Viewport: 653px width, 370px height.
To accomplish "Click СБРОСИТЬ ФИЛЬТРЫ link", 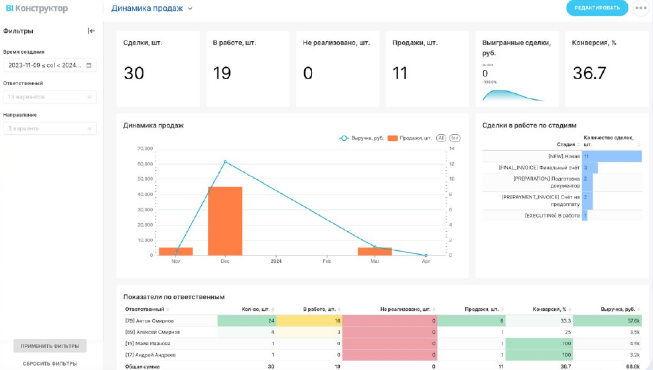I will [x=50, y=364].
